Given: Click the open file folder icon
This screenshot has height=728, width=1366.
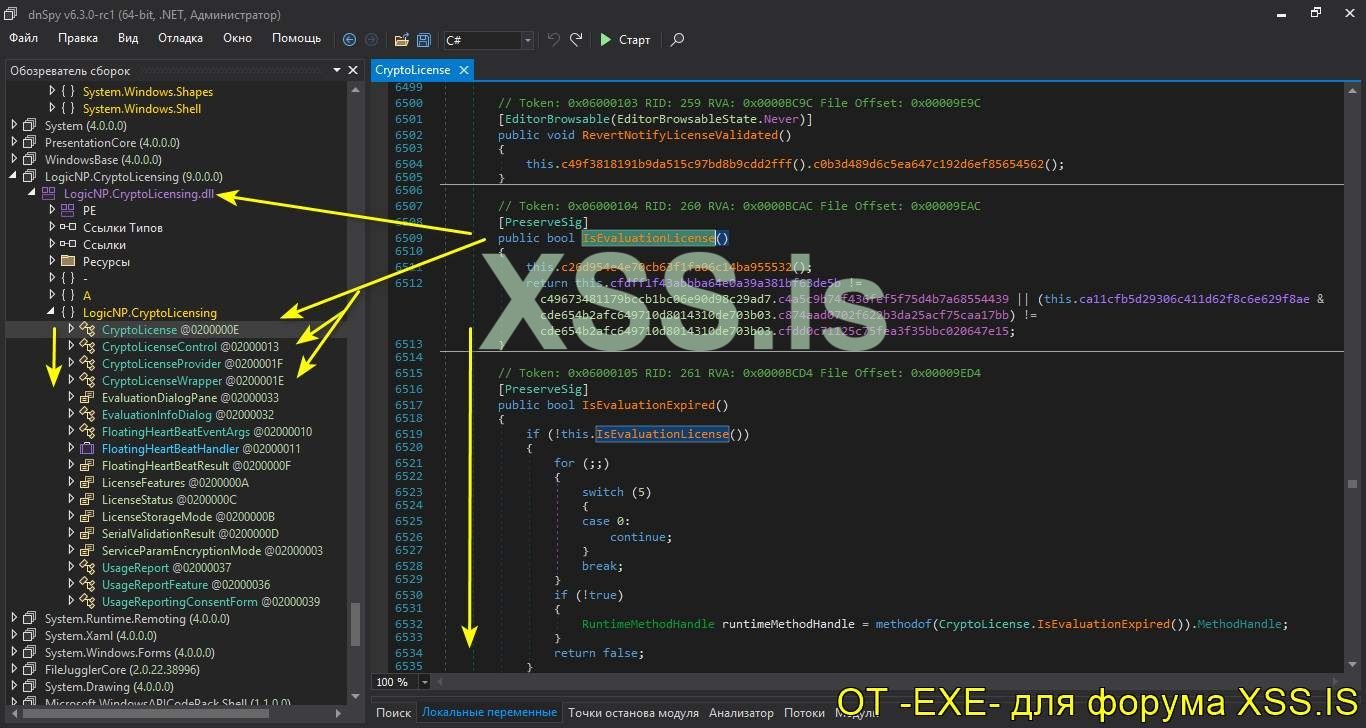Looking at the screenshot, I should click(401, 40).
